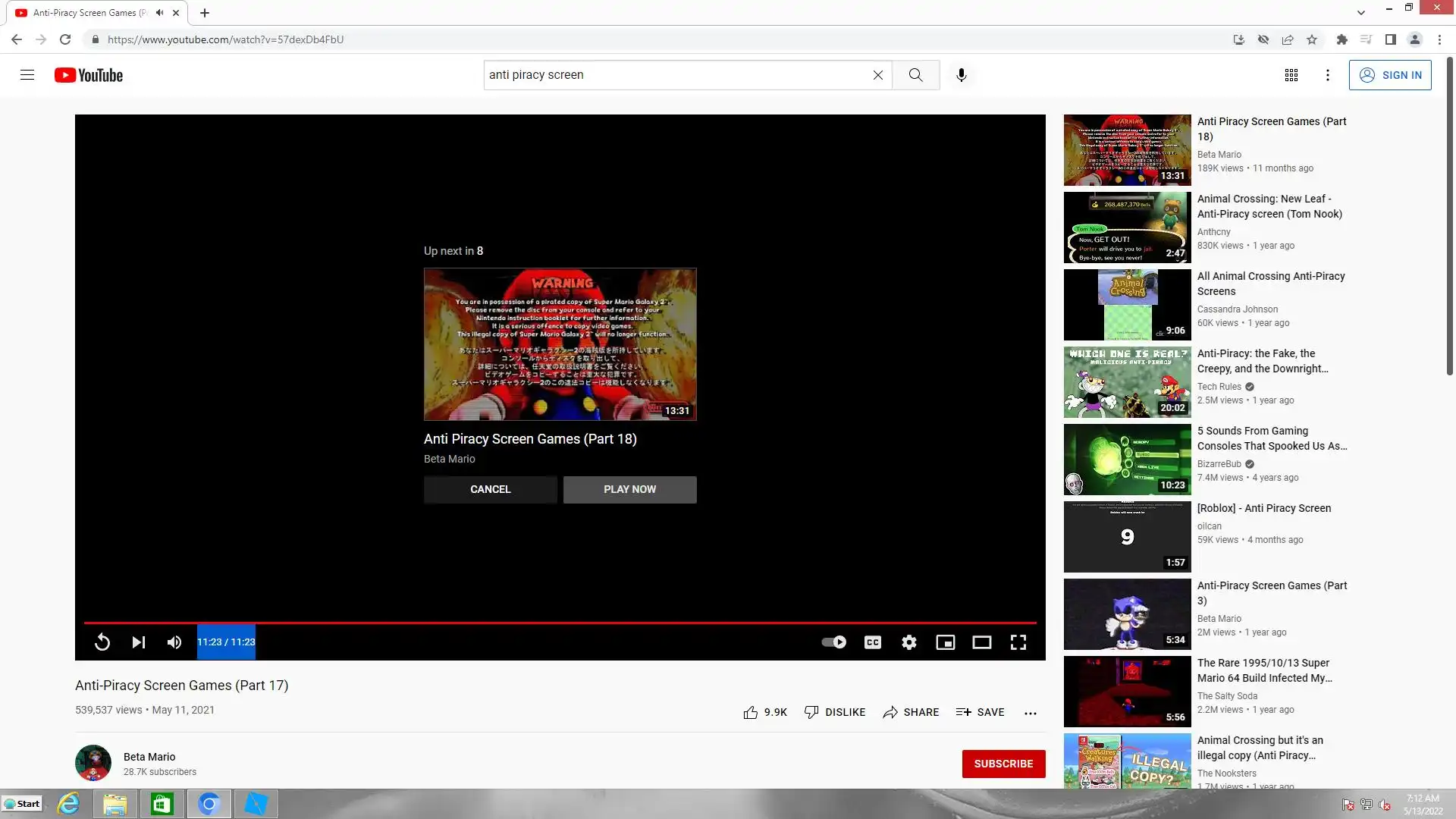Toggle the autoplay switch

click(x=834, y=642)
